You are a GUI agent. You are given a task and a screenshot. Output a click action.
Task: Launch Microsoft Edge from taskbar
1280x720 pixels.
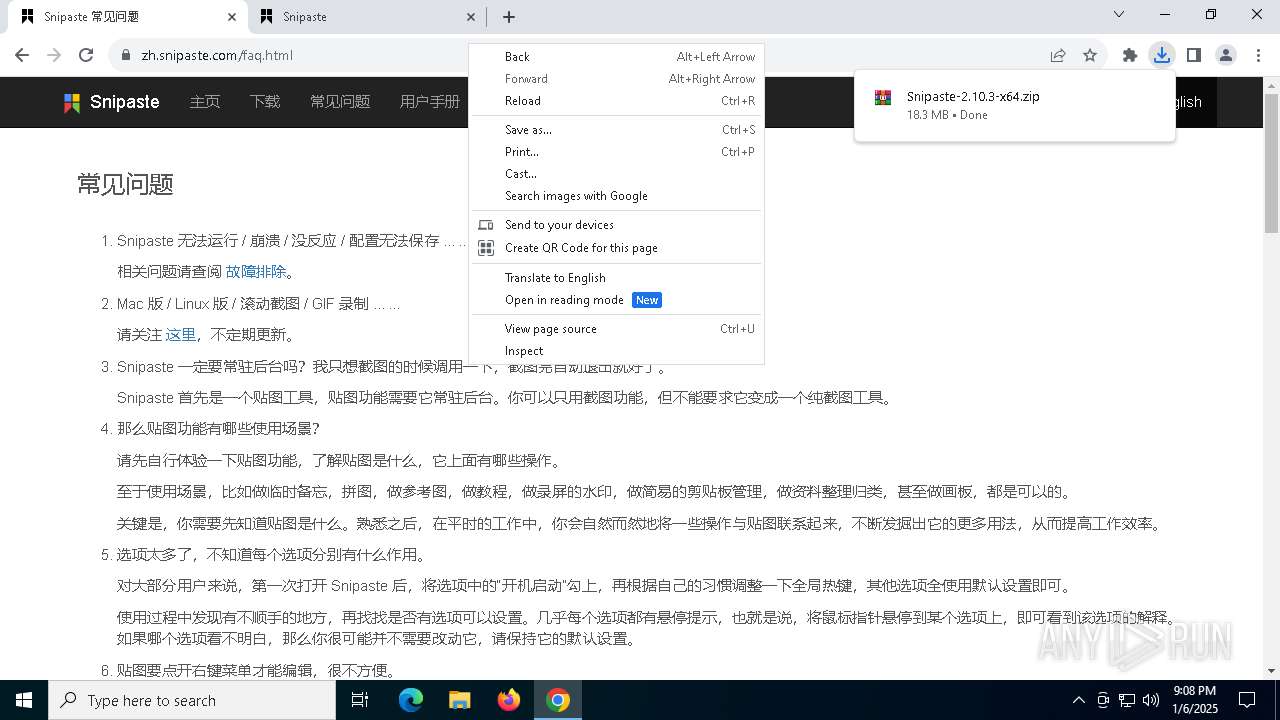click(411, 700)
